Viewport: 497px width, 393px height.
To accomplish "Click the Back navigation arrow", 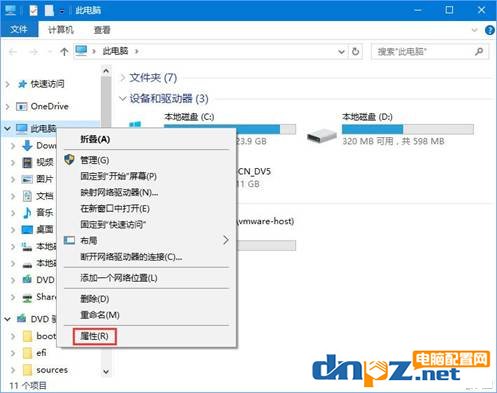I will [x=13, y=52].
